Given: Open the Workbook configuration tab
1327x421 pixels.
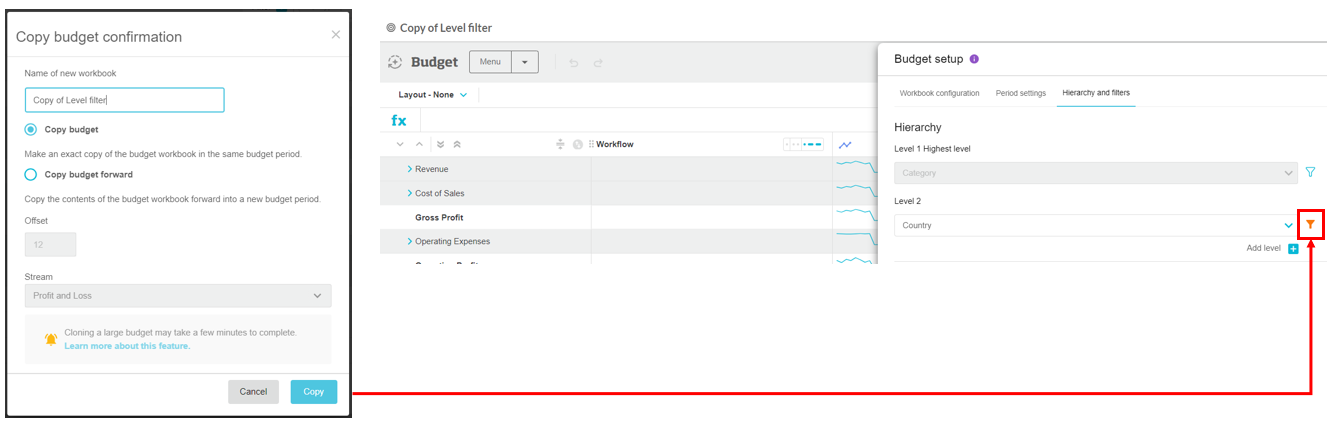Looking at the screenshot, I should 939,93.
